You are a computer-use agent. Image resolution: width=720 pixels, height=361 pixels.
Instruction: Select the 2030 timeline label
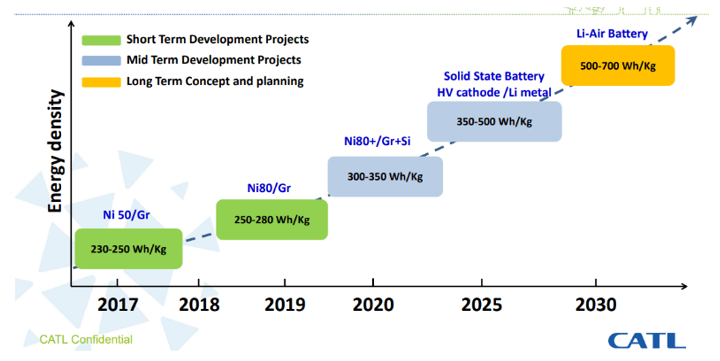click(596, 305)
